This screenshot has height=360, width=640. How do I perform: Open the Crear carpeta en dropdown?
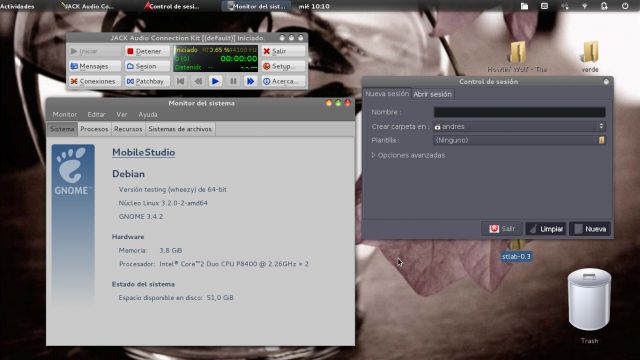tap(519, 127)
